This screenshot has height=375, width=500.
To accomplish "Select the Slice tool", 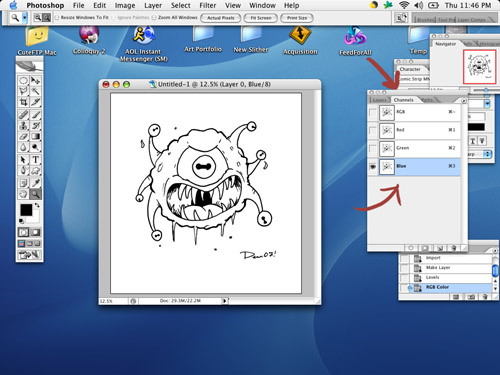I will click(35, 102).
